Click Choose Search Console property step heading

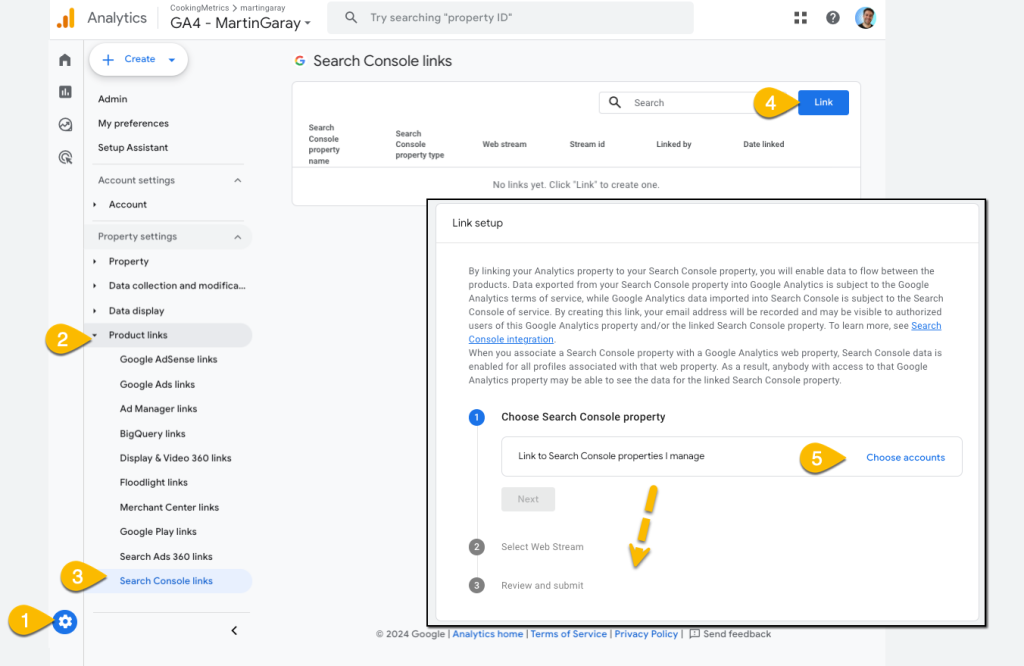pyautogui.click(x=583, y=417)
